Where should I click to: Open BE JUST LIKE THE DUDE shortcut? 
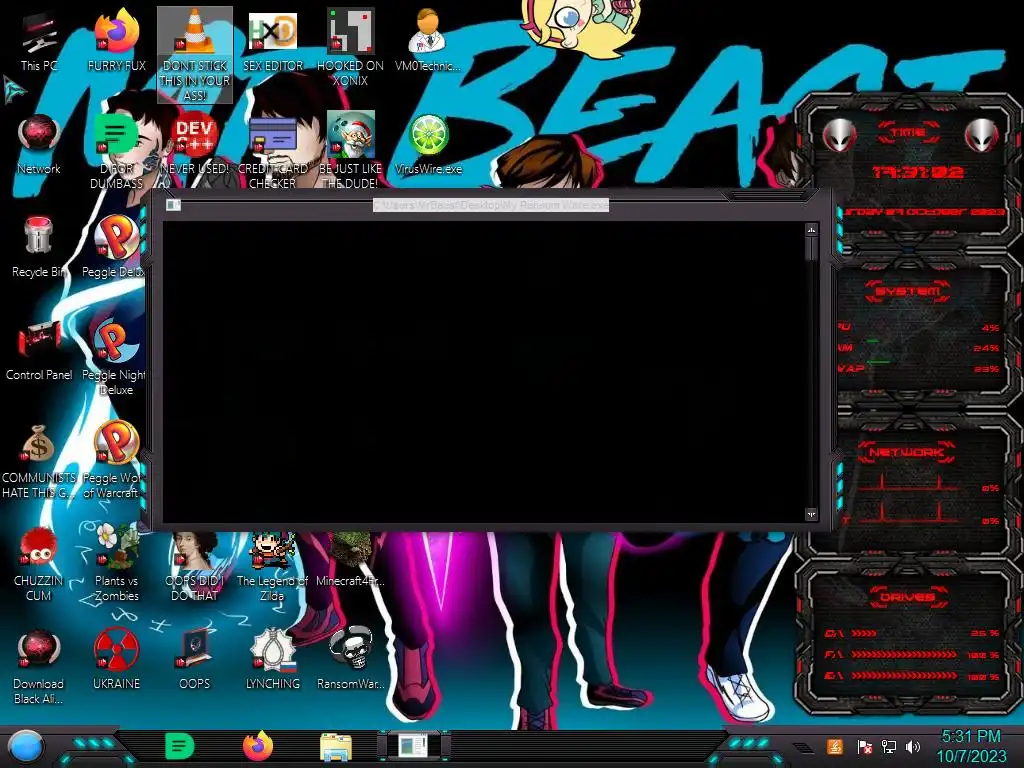coord(350,150)
